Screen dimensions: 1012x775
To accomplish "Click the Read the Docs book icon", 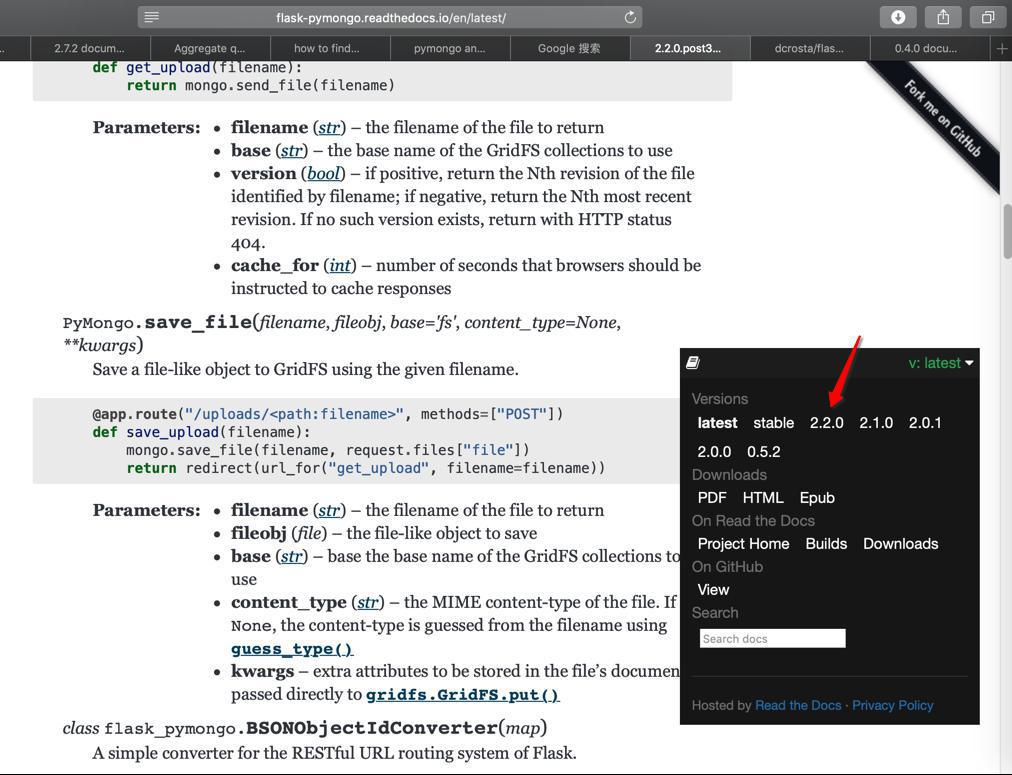I will [693, 363].
